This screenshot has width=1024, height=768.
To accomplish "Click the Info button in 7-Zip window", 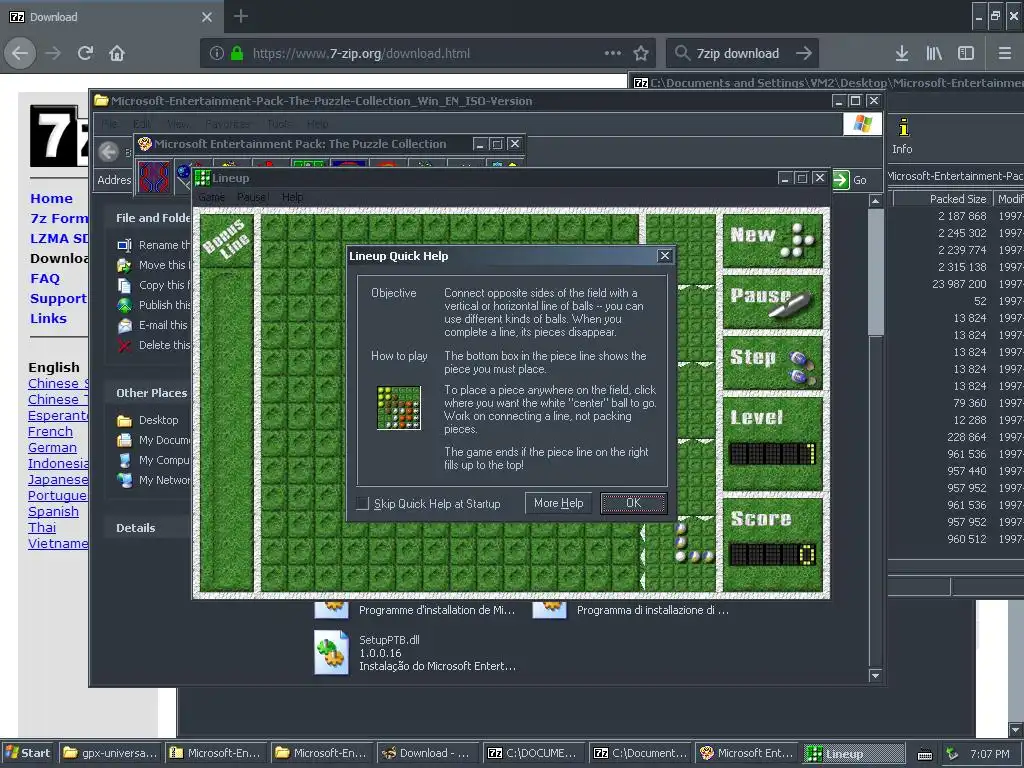I will [903, 136].
